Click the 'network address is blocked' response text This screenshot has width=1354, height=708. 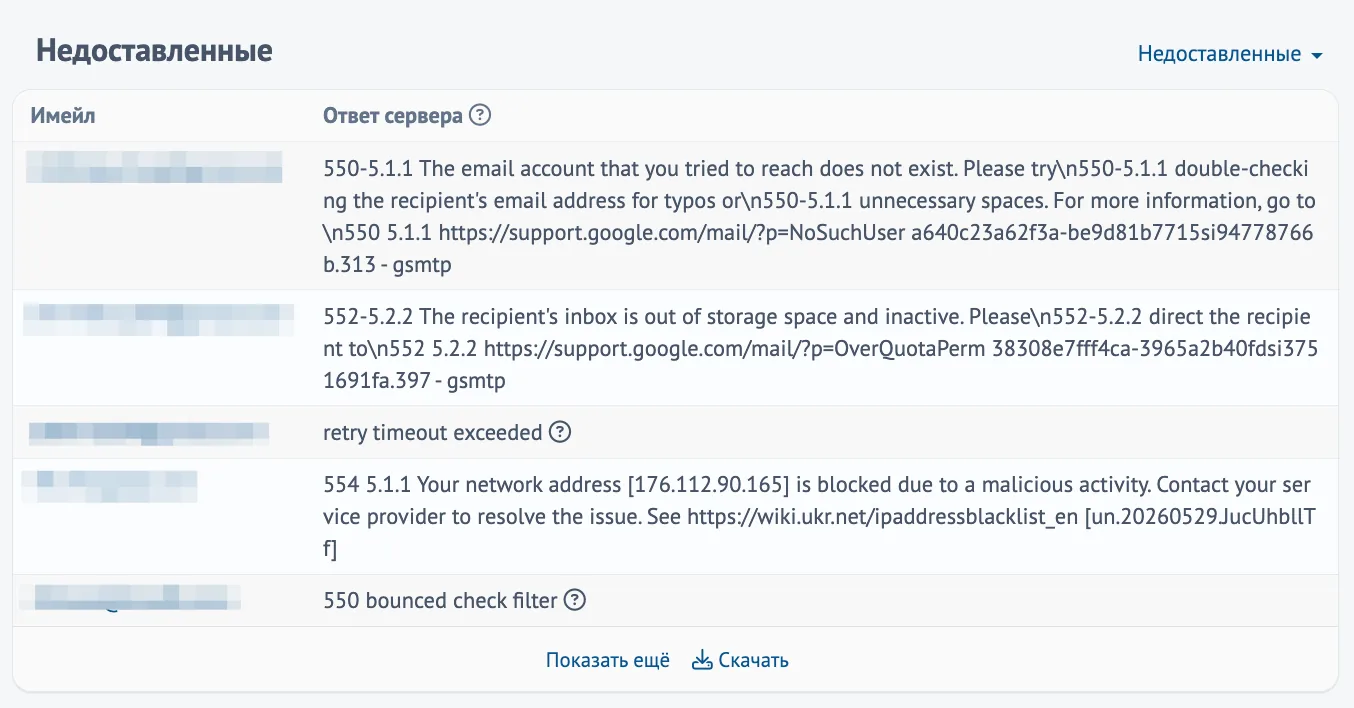tap(817, 517)
